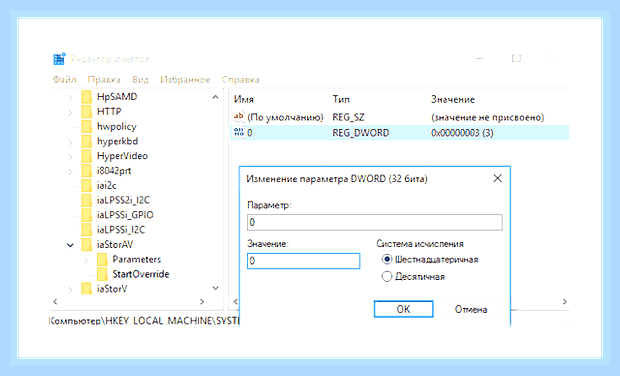Select the Десятичная radio button
The image size is (620, 376).
[x=387, y=276]
